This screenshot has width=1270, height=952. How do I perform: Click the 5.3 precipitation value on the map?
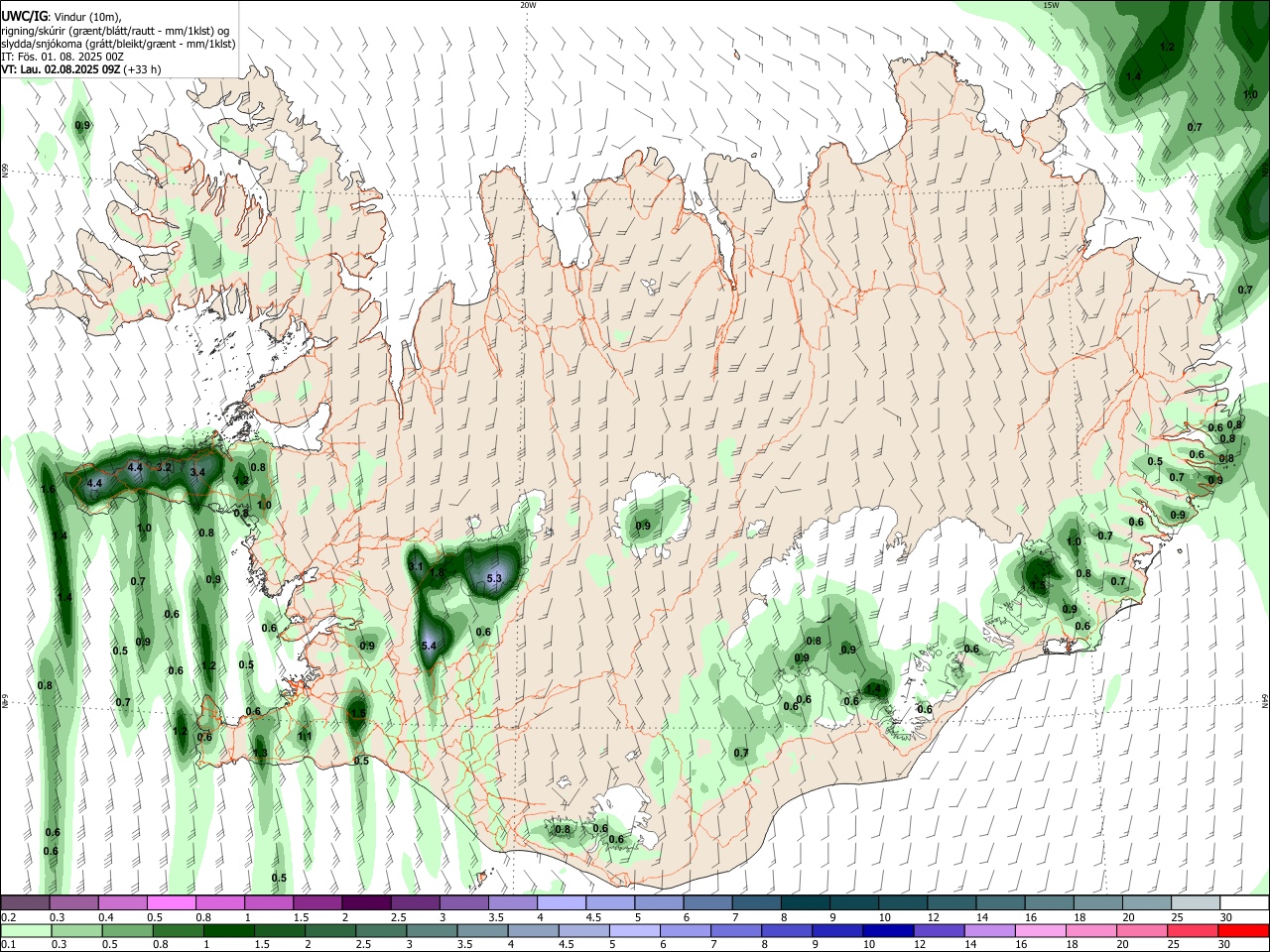click(496, 577)
